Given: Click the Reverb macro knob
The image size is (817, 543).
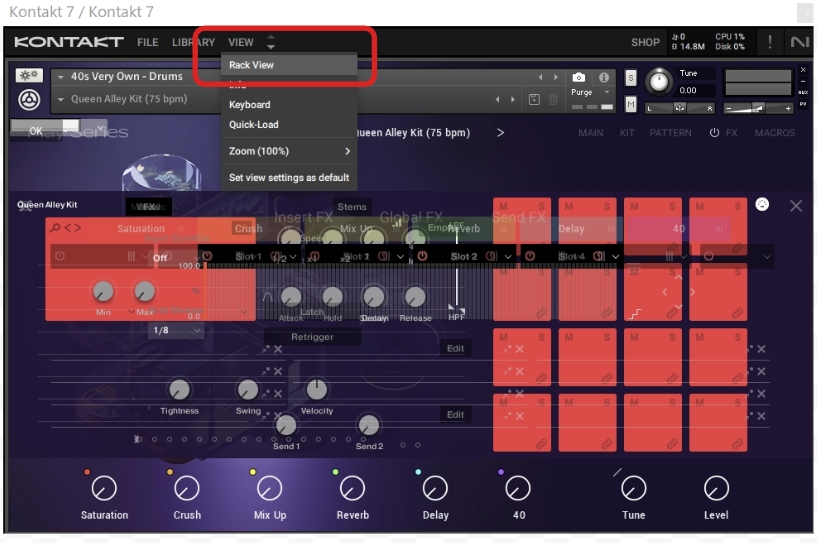Looking at the screenshot, I should coord(352,488).
